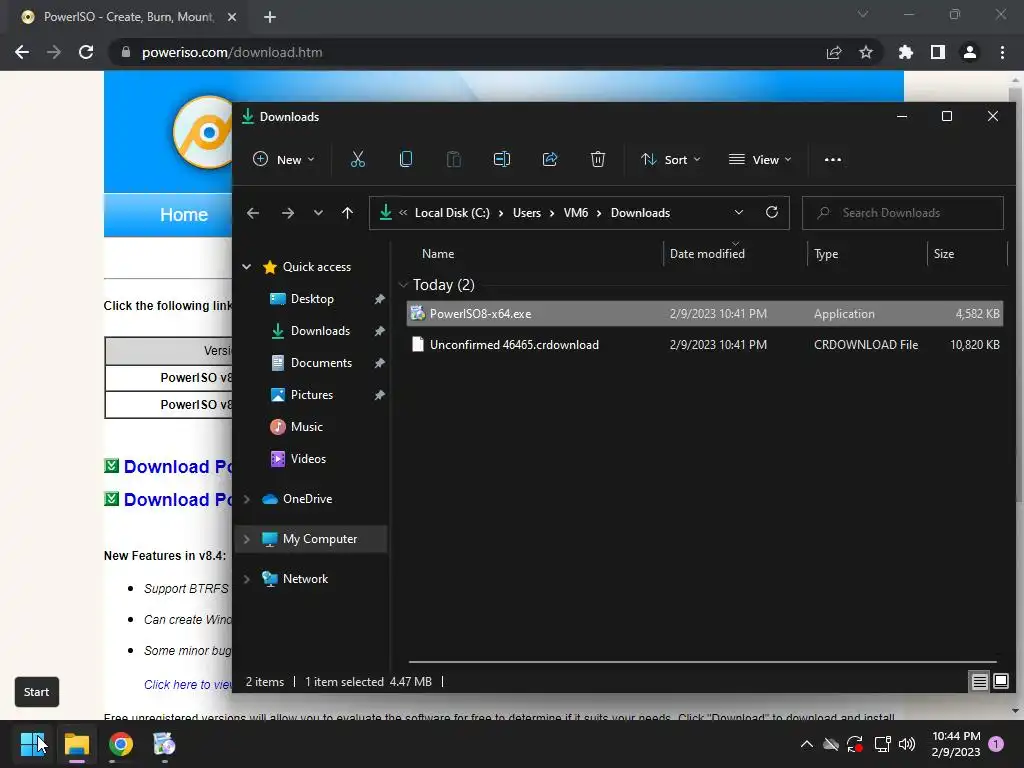Select the PowerISO8-x64.exe file
Image resolution: width=1024 pixels, height=768 pixels.
coord(704,313)
